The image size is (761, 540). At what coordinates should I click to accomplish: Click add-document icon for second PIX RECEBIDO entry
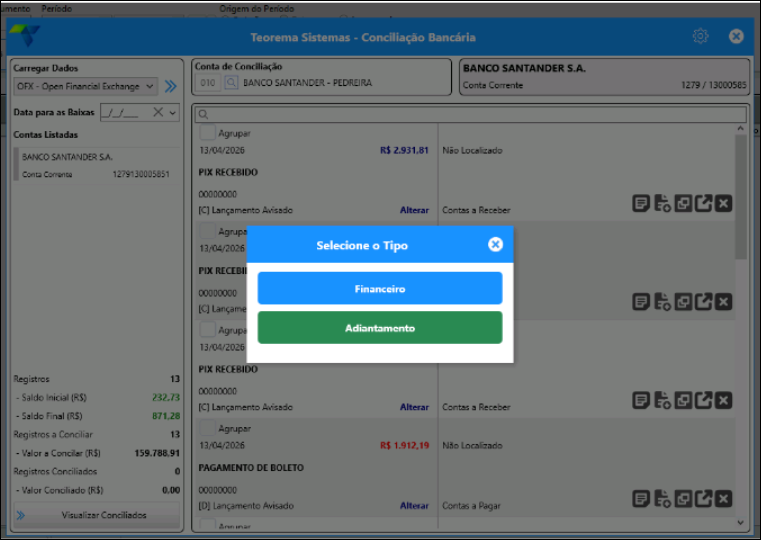(x=662, y=302)
